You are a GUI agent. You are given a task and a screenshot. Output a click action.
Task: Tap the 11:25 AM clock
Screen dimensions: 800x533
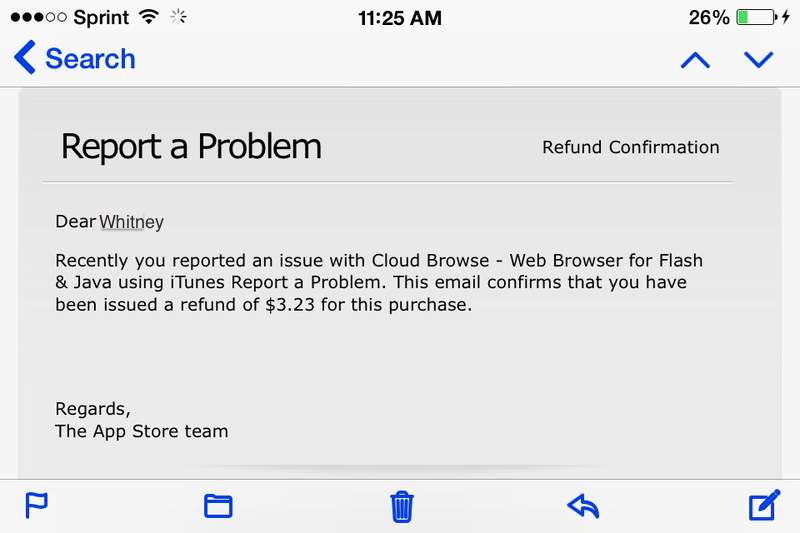[400, 17]
